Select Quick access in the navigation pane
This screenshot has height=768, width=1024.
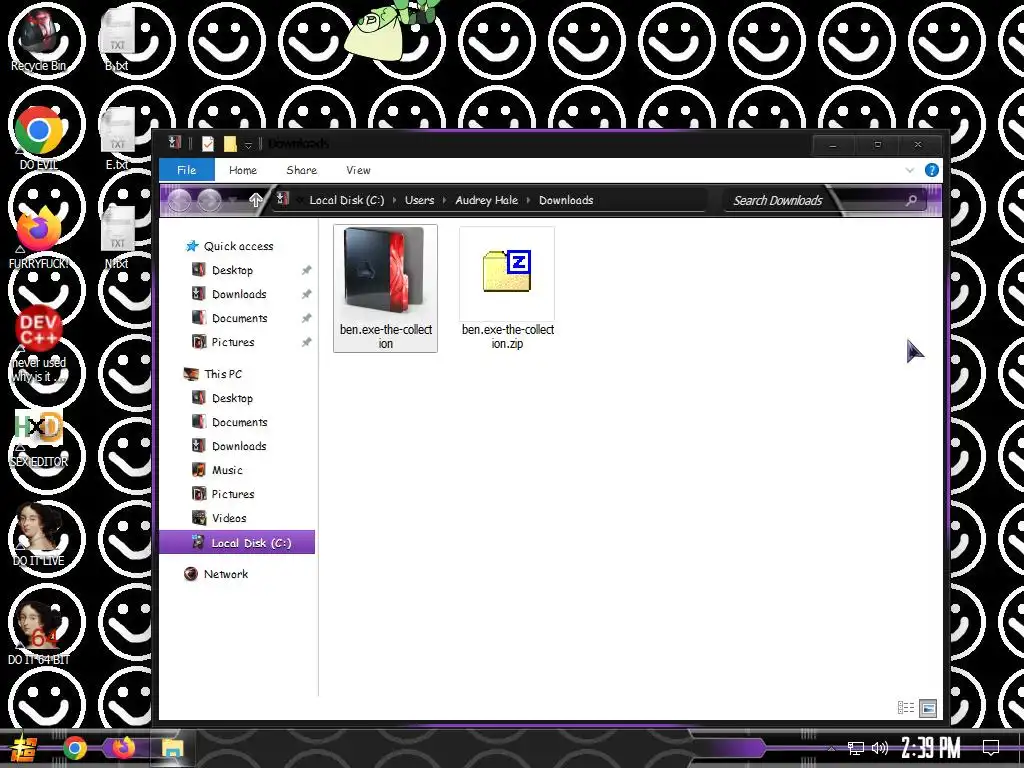[230, 246]
